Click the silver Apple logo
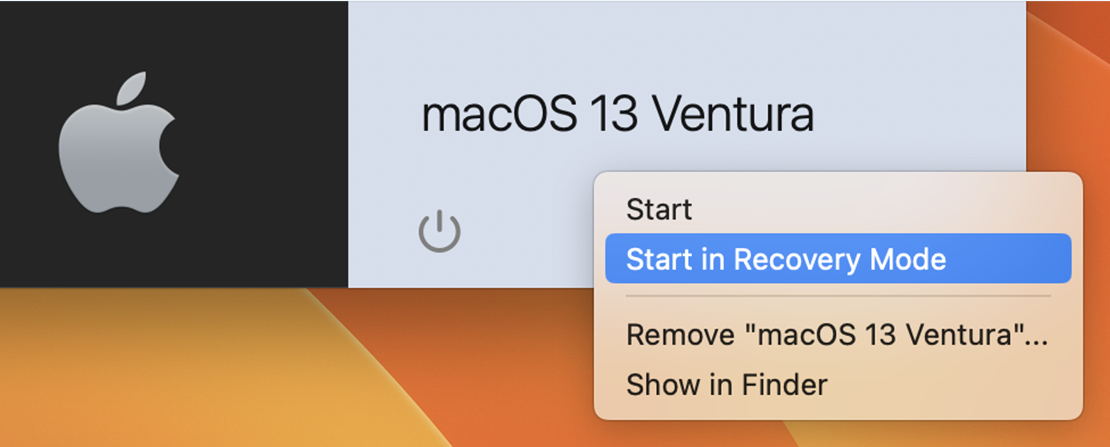This screenshot has height=447, width=1110. (x=118, y=142)
